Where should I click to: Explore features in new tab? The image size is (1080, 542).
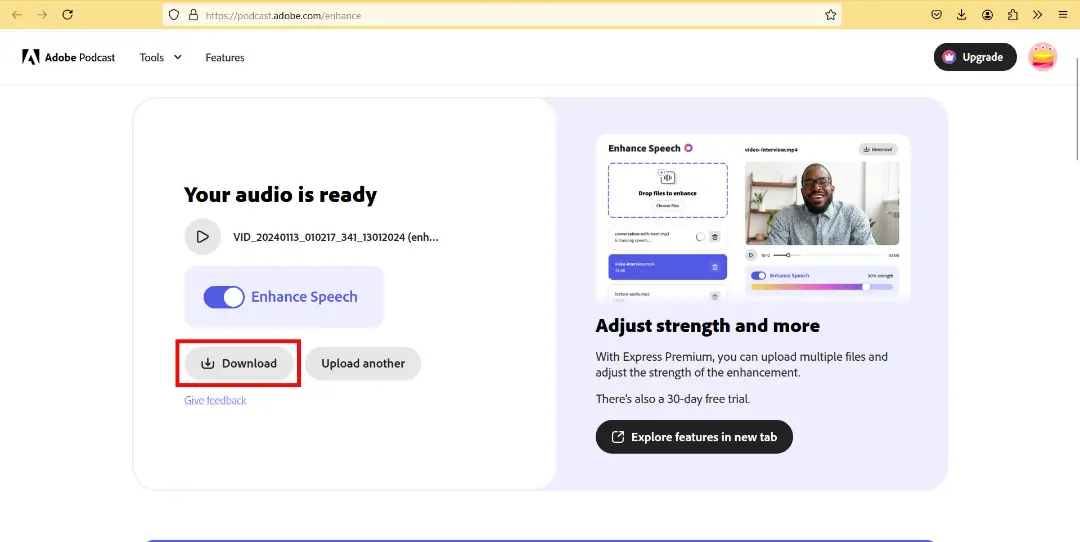pyautogui.click(x=694, y=437)
